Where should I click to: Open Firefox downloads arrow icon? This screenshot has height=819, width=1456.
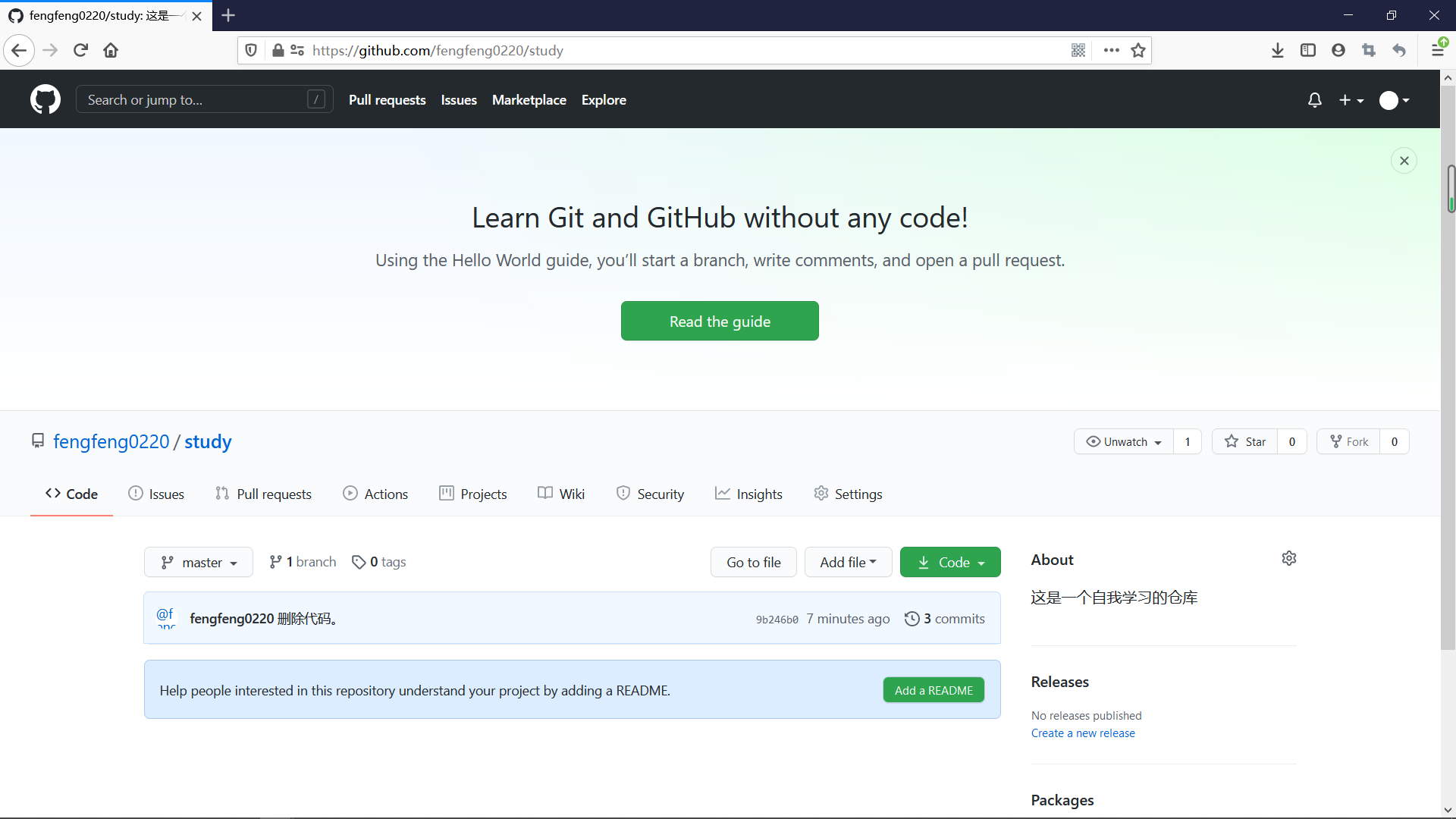1278,51
